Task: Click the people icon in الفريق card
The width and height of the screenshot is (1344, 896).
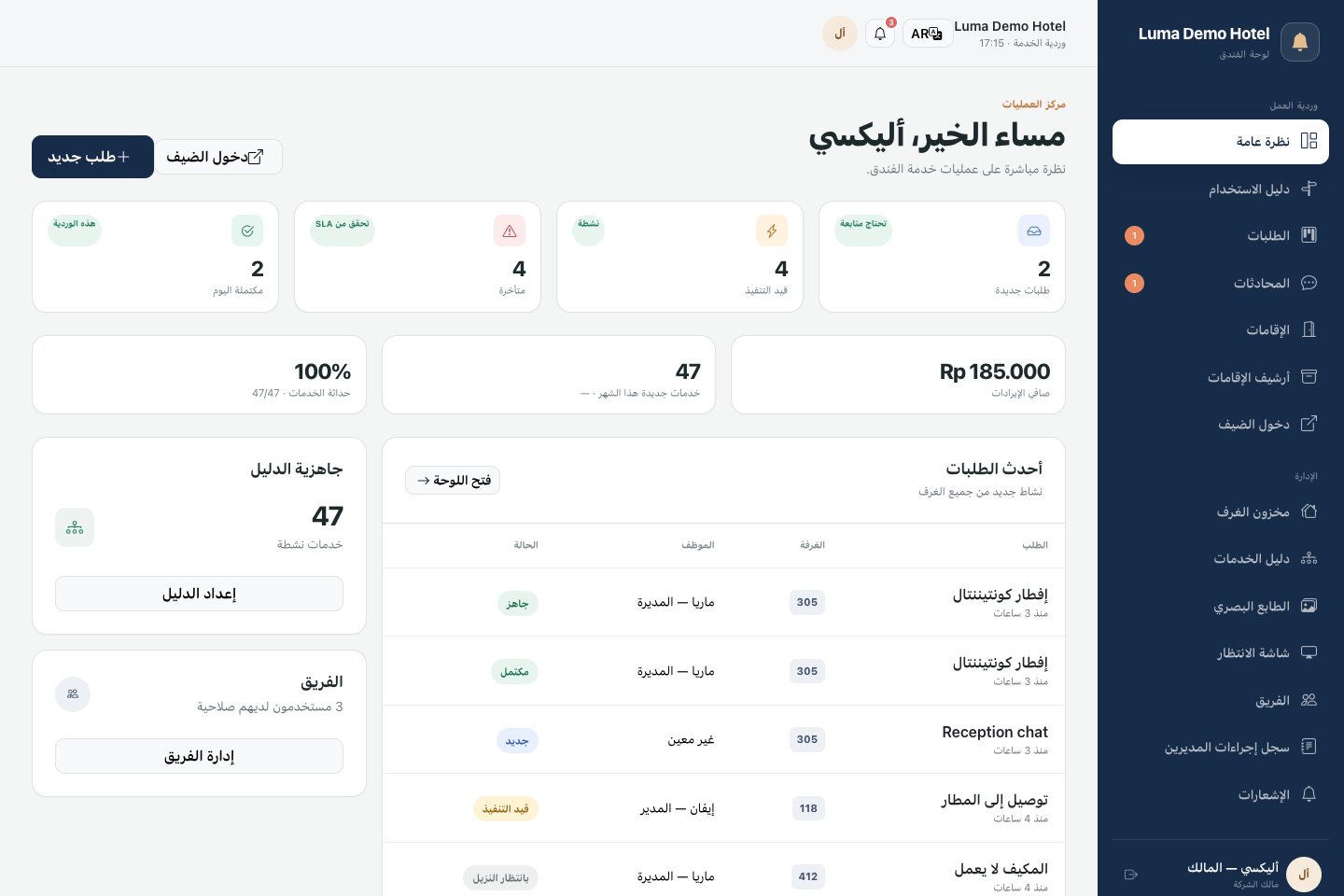Action: pos(73,694)
